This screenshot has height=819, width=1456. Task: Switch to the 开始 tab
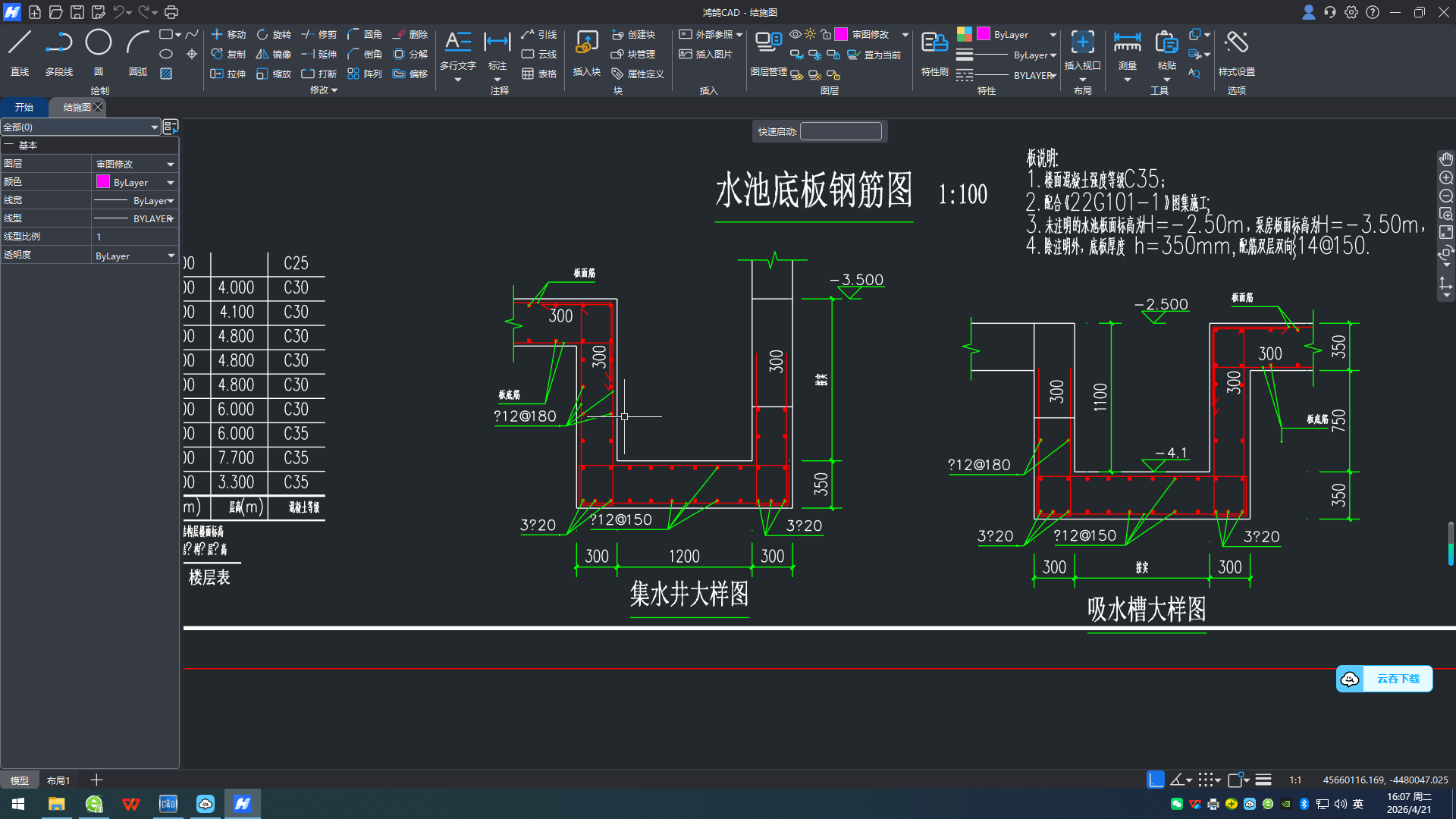(x=24, y=107)
